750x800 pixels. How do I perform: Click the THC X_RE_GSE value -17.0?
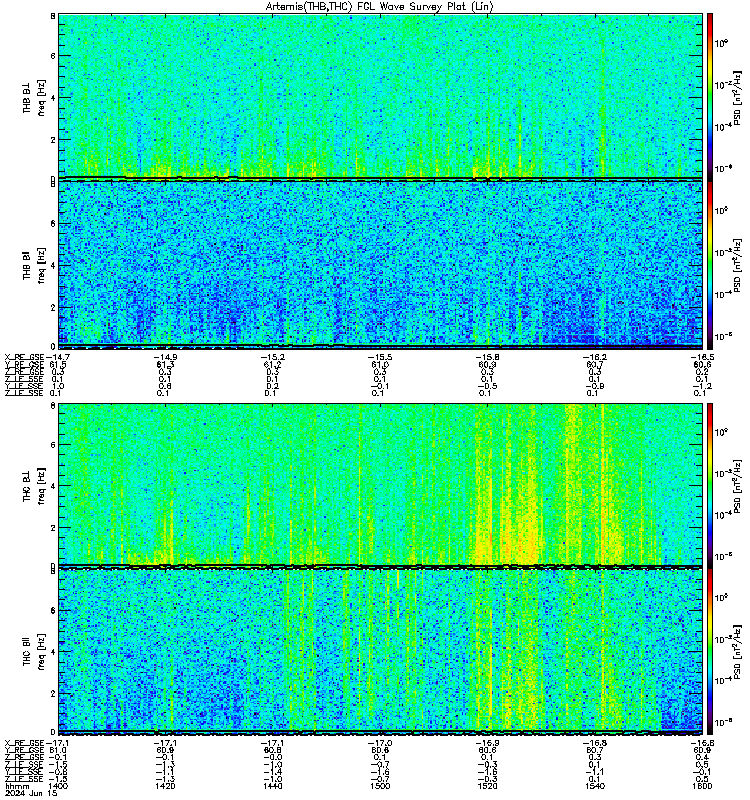381,743
